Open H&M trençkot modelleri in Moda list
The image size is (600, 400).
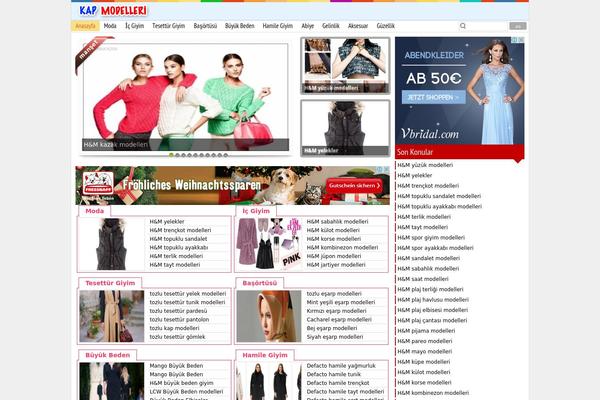180,230
